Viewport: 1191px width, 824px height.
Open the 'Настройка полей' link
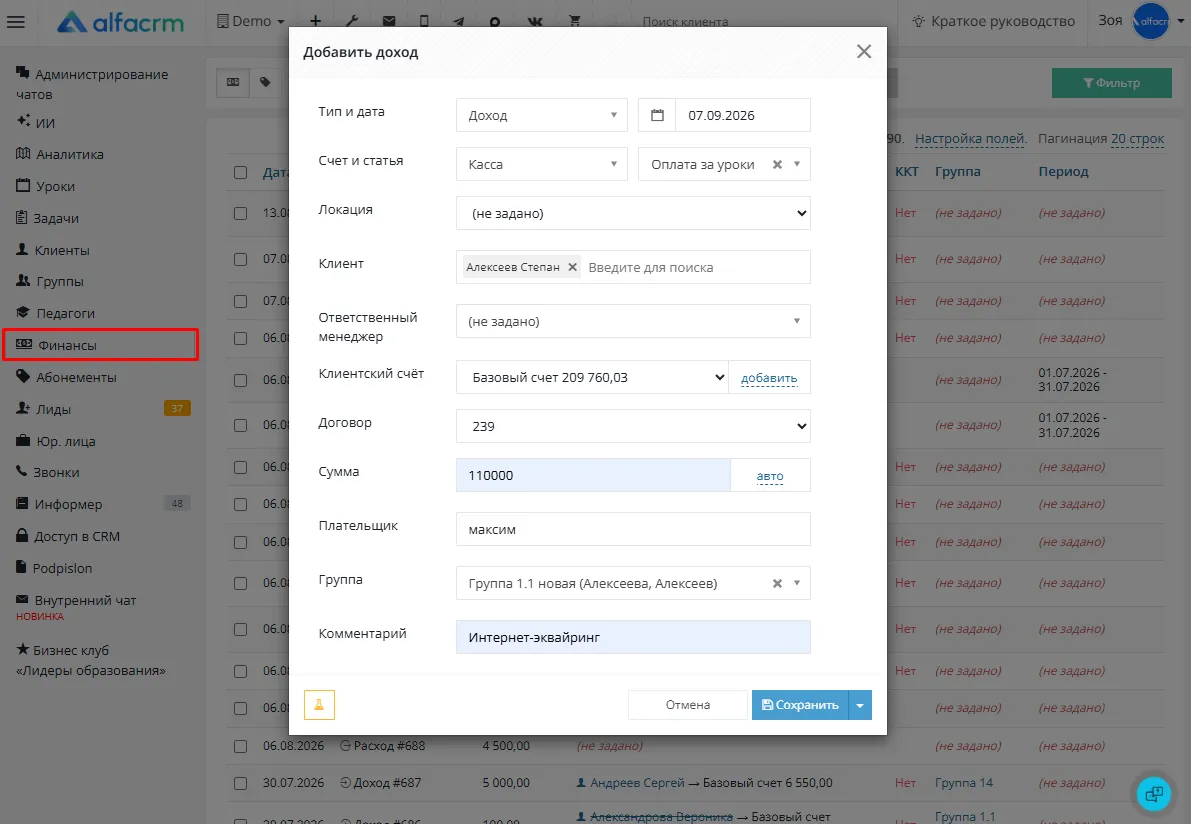[971, 138]
